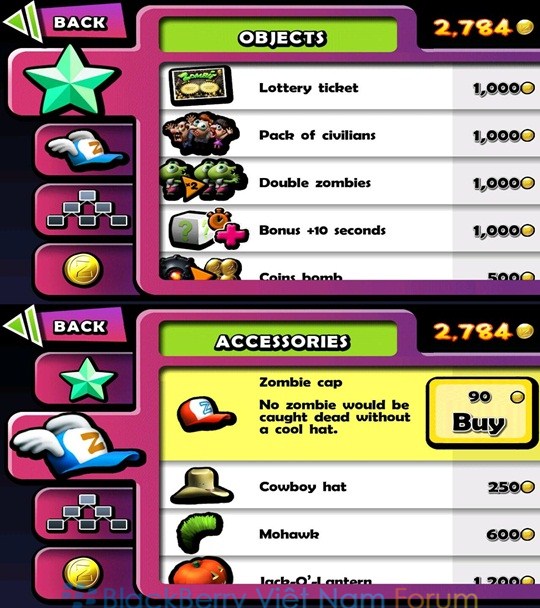Pick the Bonus +10 seconds item icon

[209, 229]
